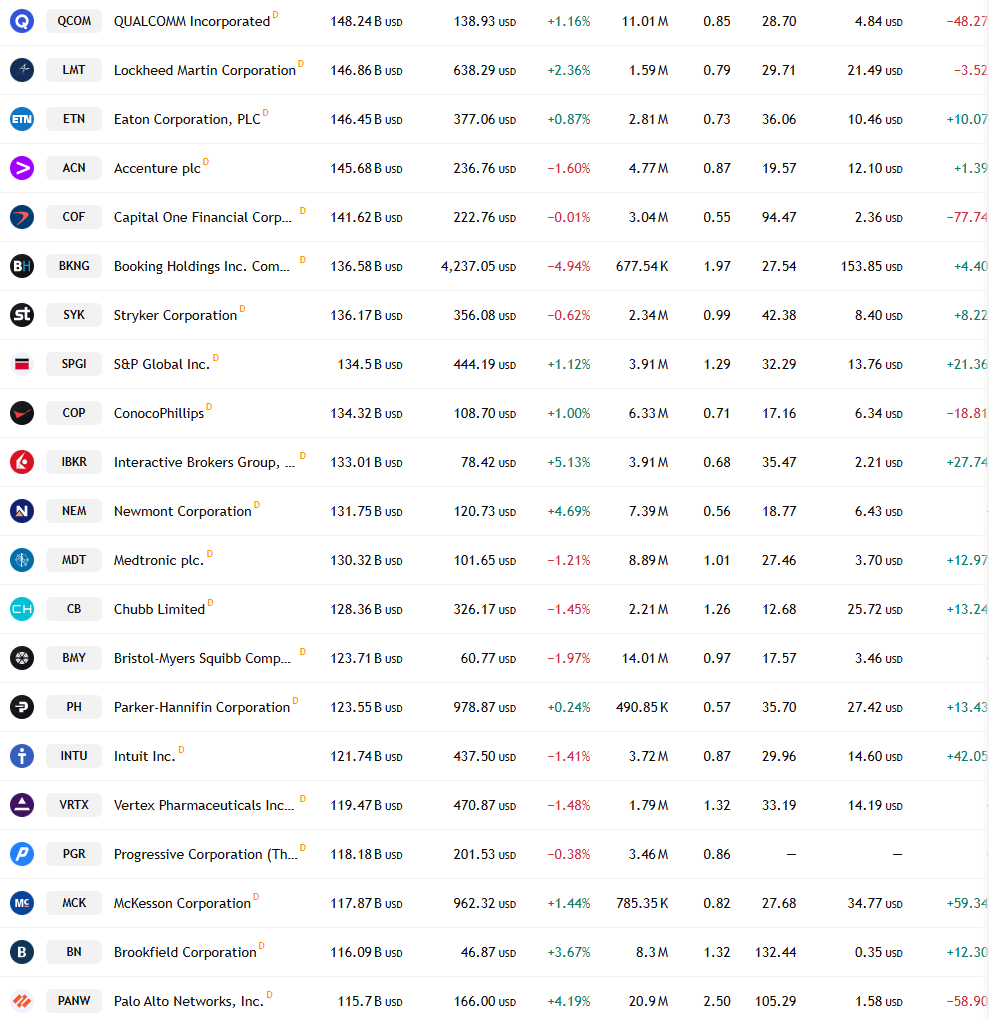
Task: Click the McKesson logo icon
Action: pos(22,903)
